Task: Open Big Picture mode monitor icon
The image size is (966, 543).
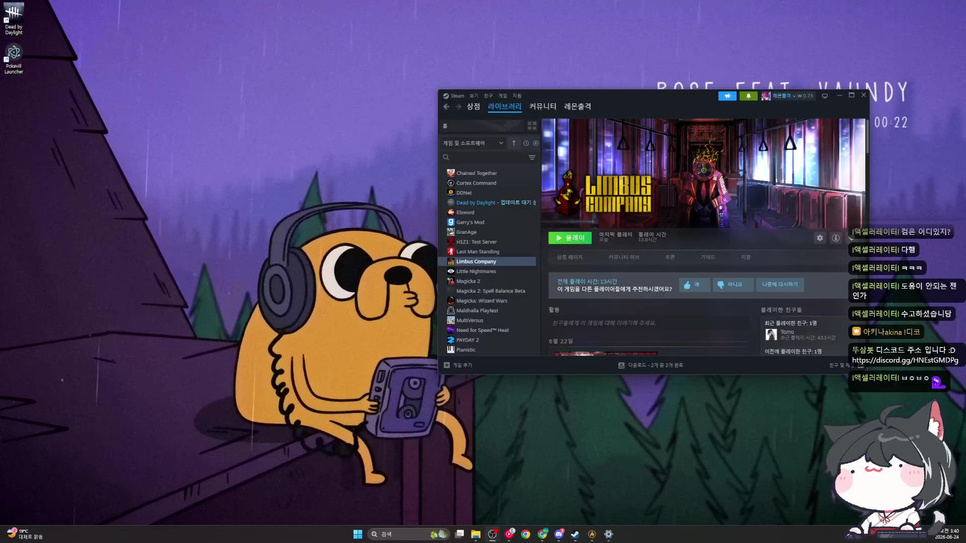Action: (x=825, y=96)
